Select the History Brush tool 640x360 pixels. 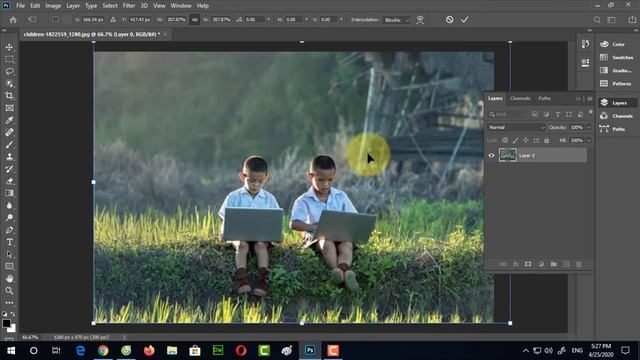(x=9, y=169)
